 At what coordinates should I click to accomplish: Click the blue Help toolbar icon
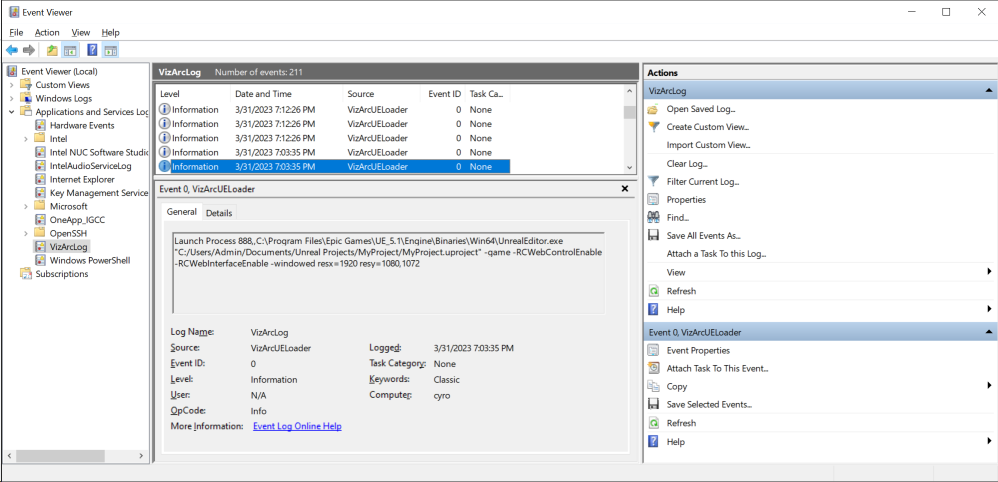pyautogui.click(x=92, y=50)
